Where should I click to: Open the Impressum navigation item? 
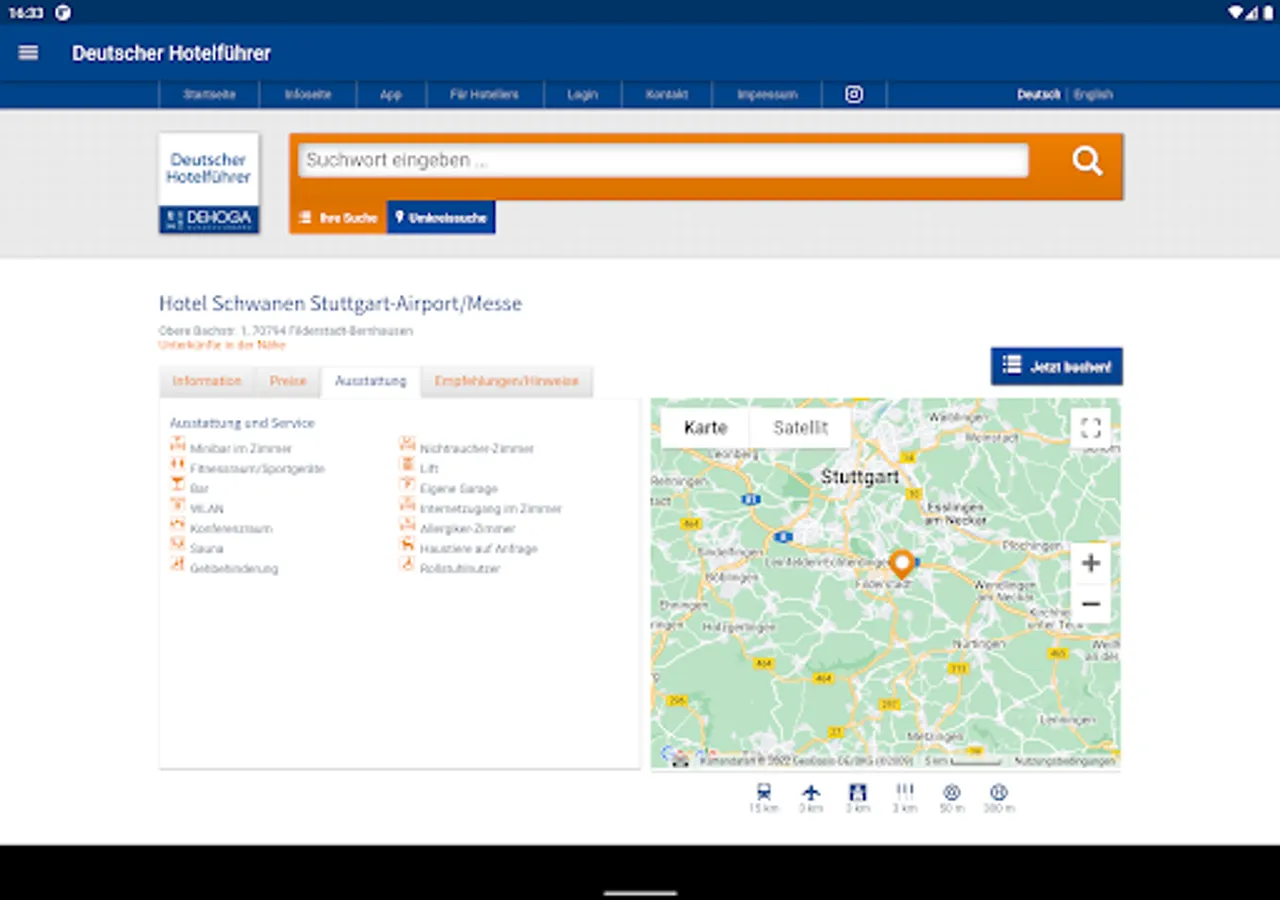(767, 94)
